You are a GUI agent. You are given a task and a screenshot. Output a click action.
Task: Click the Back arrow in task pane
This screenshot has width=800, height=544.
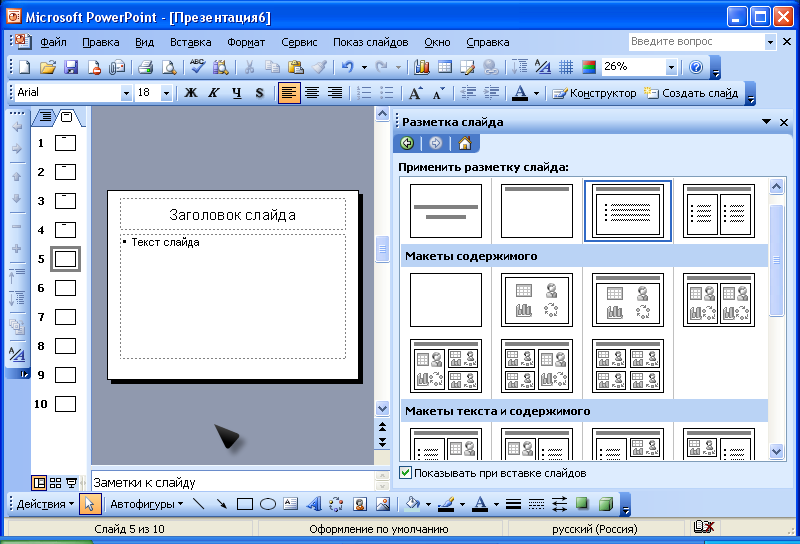(x=407, y=143)
